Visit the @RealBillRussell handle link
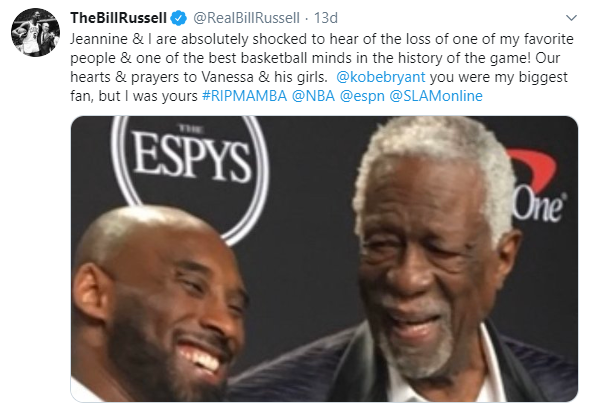592x407 pixels. point(246,18)
